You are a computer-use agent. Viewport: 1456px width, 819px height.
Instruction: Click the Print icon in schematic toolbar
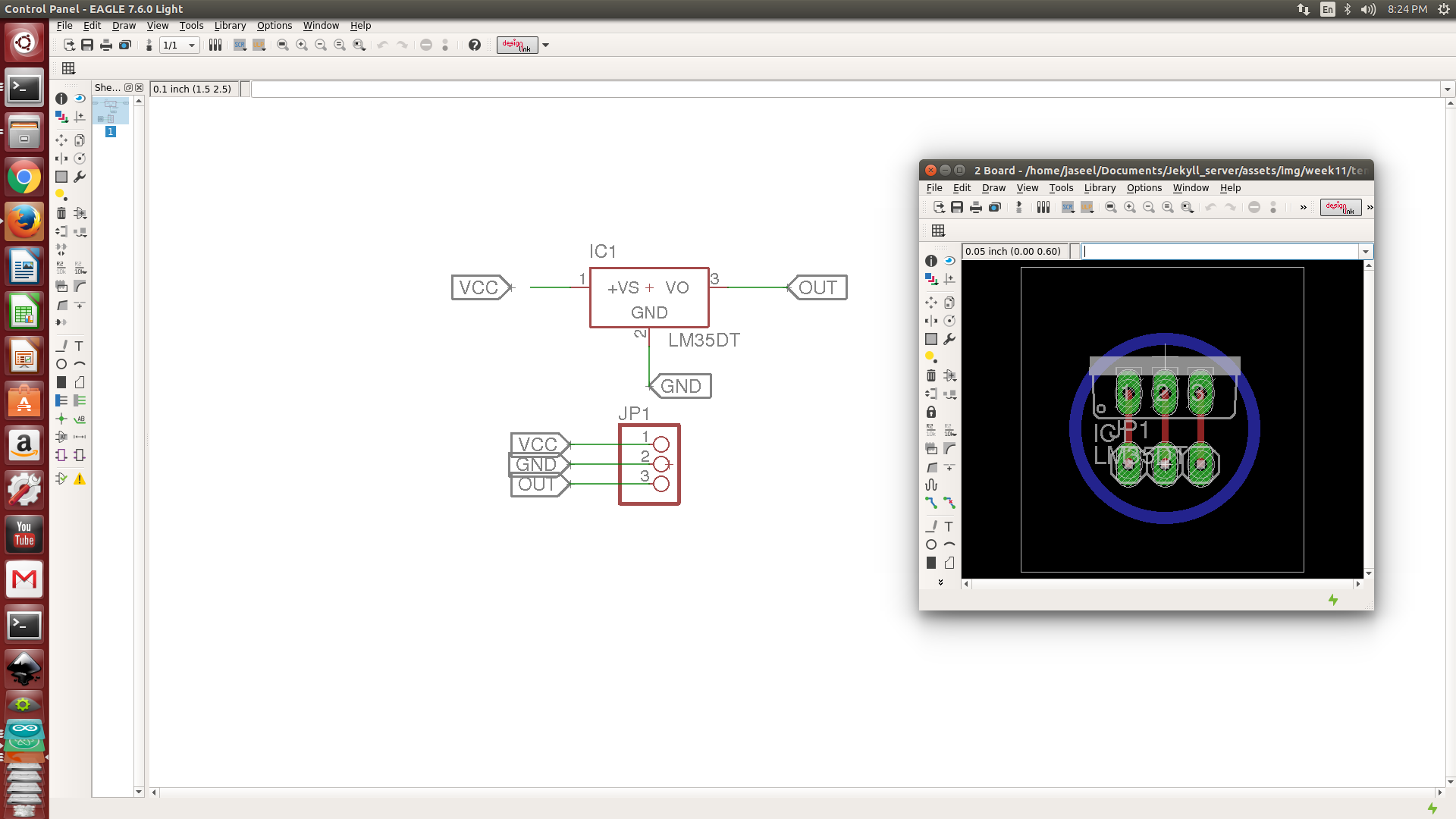pos(106,45)
